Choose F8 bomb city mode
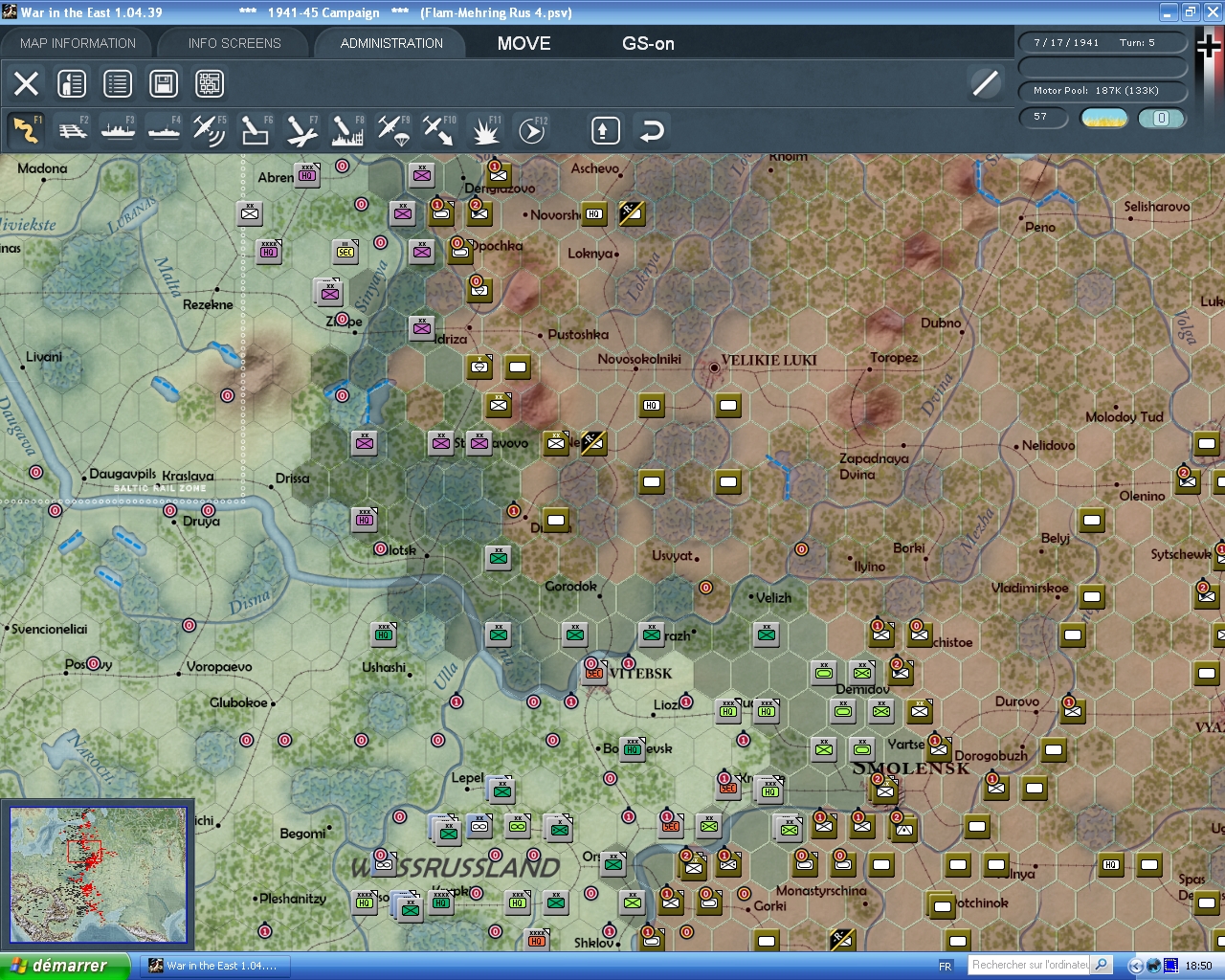The height and width of the screenshot is (980, 1225). pos(347,130)
